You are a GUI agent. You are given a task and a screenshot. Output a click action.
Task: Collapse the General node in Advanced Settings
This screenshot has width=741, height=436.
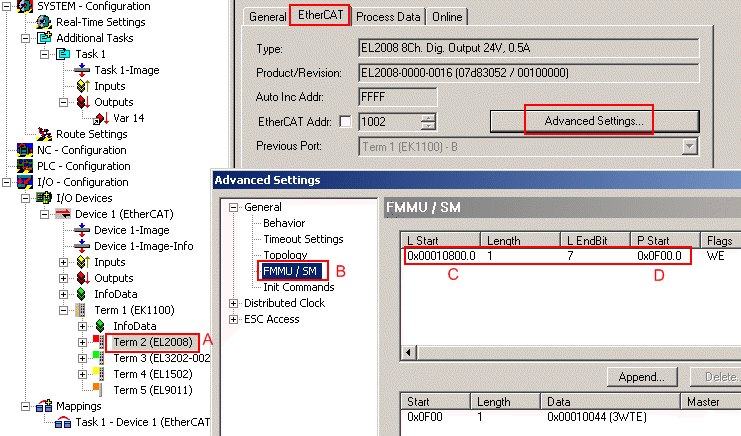click(x=233, y=207)
